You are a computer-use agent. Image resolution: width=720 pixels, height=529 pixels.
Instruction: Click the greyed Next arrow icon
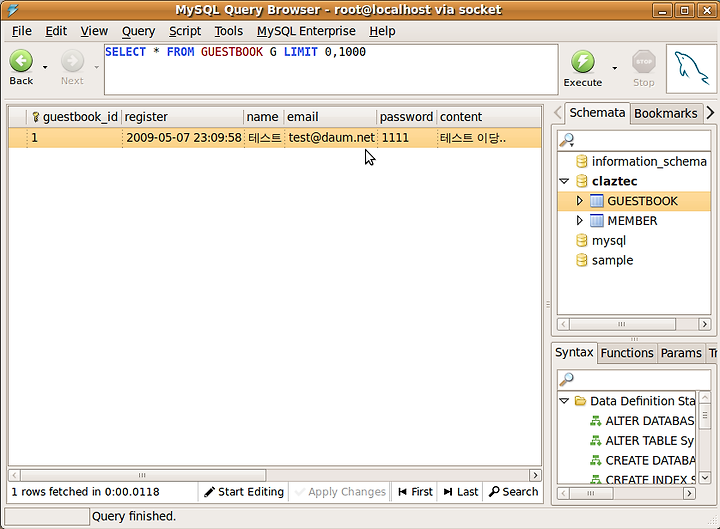(72, 61)
